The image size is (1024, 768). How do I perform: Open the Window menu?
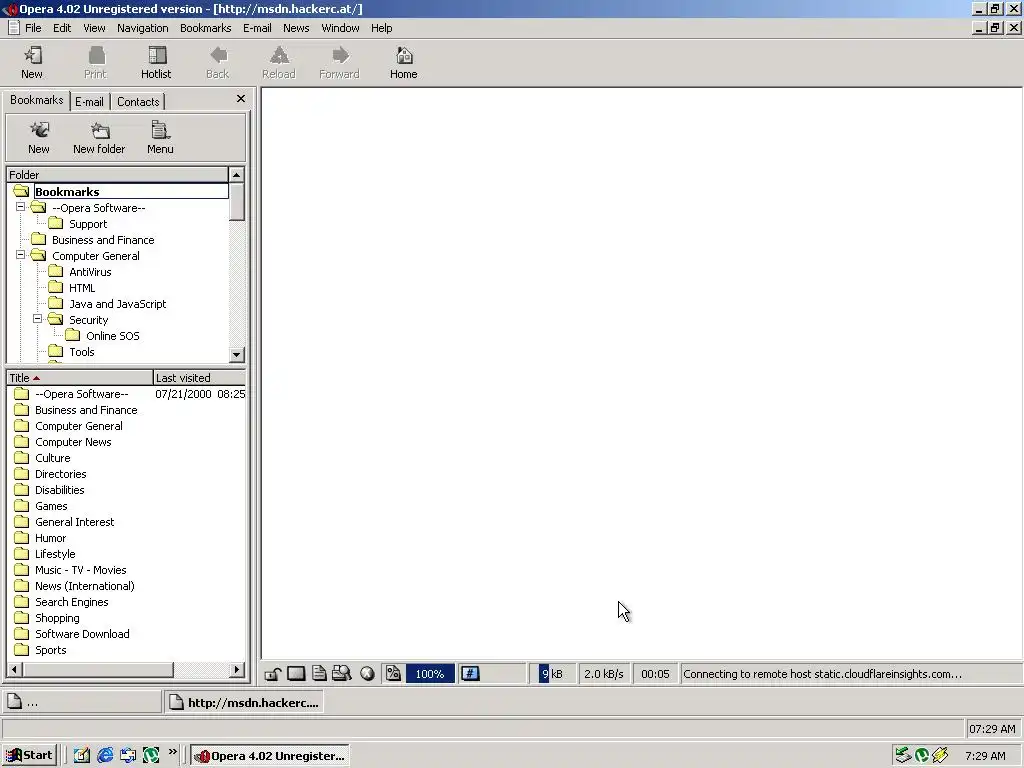click(340, 28)
